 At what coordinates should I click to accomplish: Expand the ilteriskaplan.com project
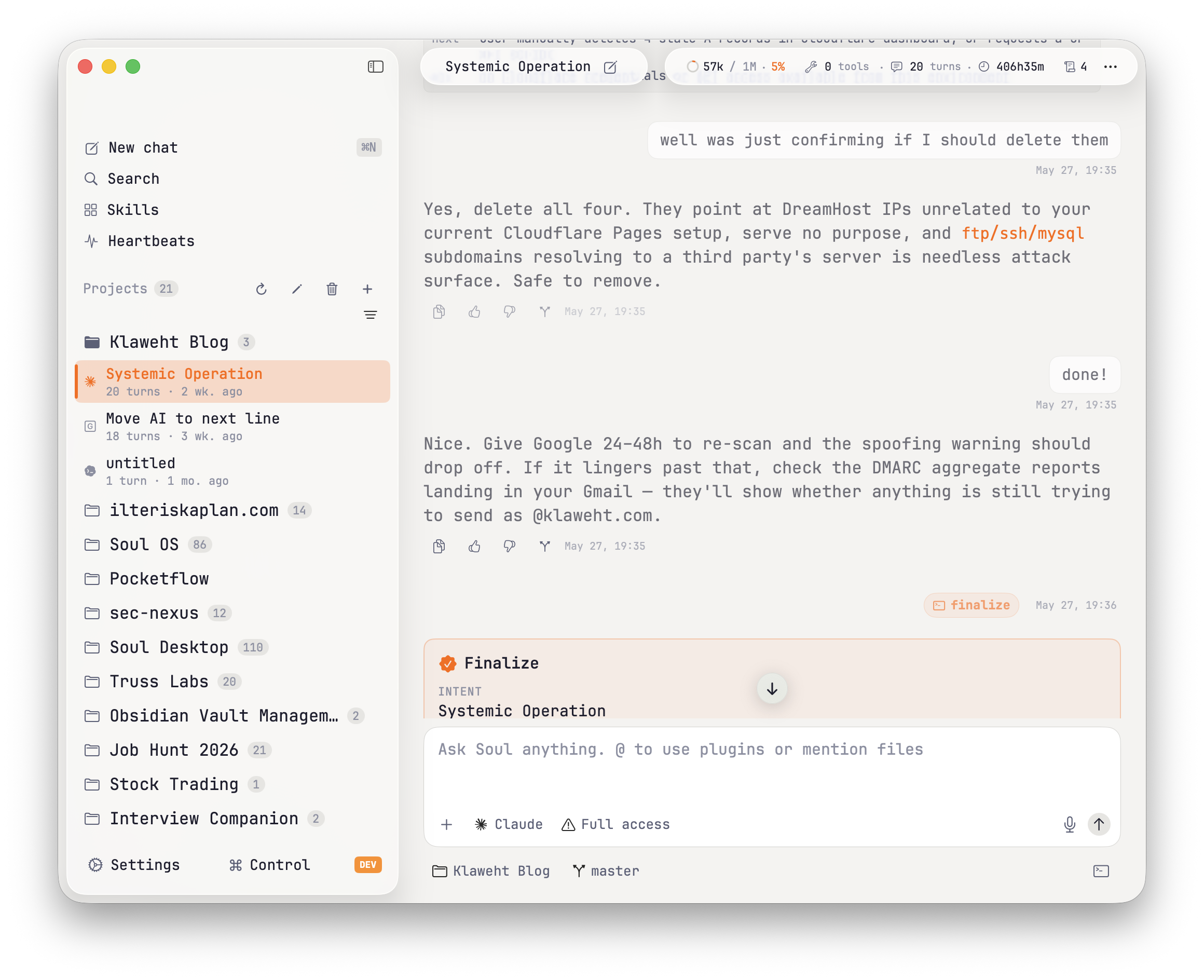tap(232, 510)
